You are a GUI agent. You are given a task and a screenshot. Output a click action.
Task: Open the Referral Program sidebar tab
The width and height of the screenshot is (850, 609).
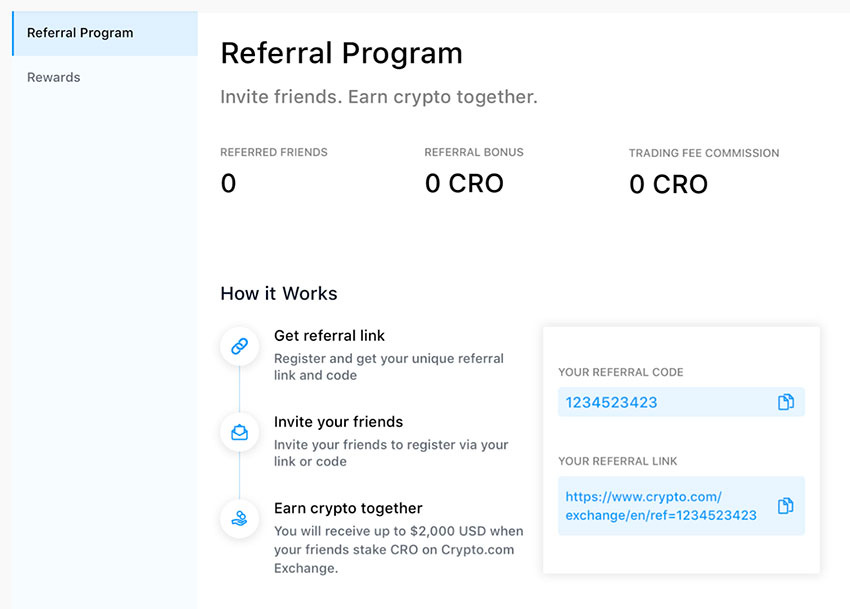(105, 33)
